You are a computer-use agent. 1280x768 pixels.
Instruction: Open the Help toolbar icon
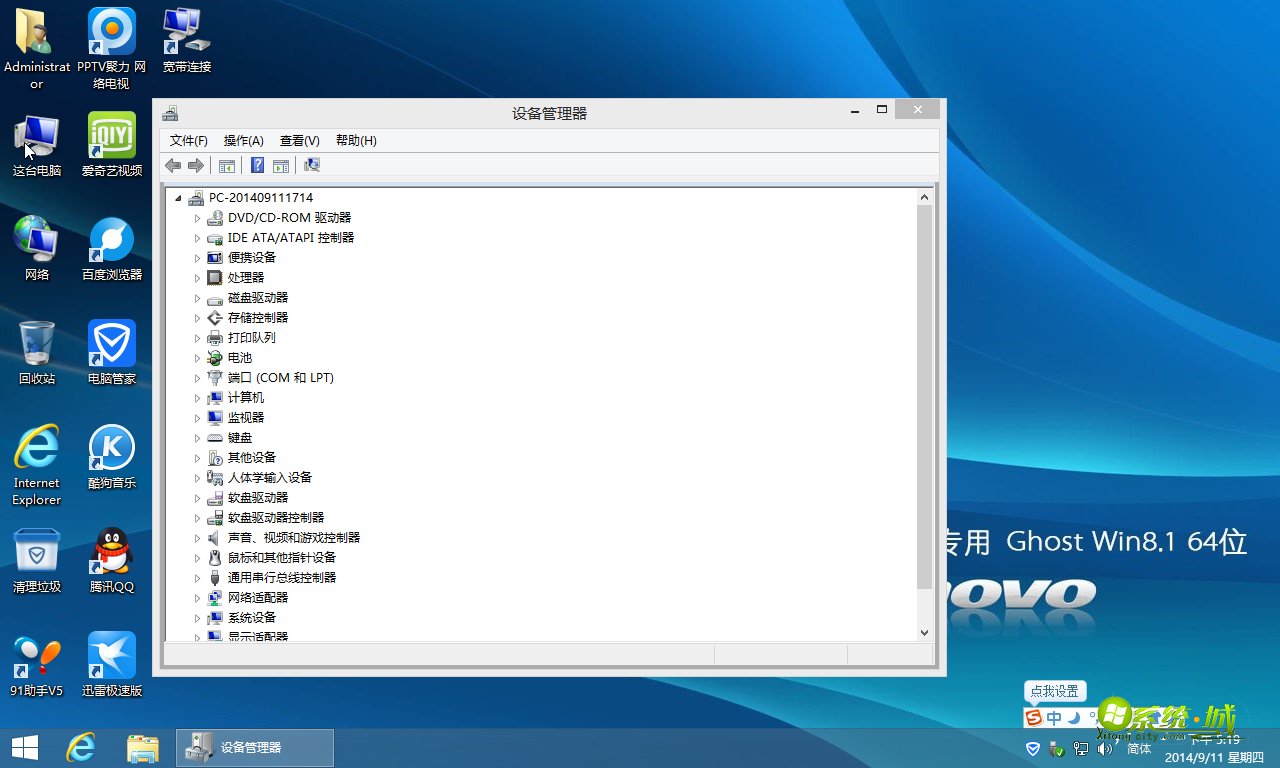coord(257,165)
